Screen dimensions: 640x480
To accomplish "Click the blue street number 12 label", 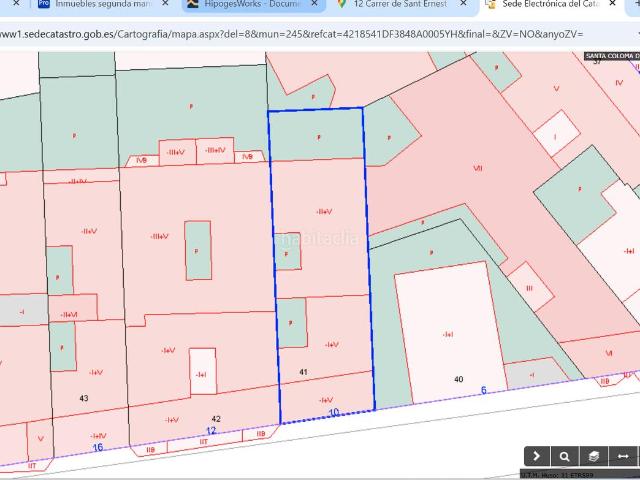I will [x=210, y=431].
